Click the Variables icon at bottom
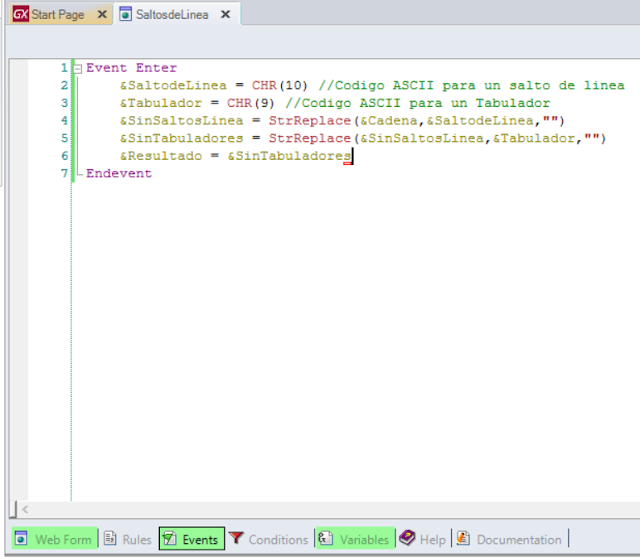Image resolution: width=640 pixels, height=557 pixels. 325,539
